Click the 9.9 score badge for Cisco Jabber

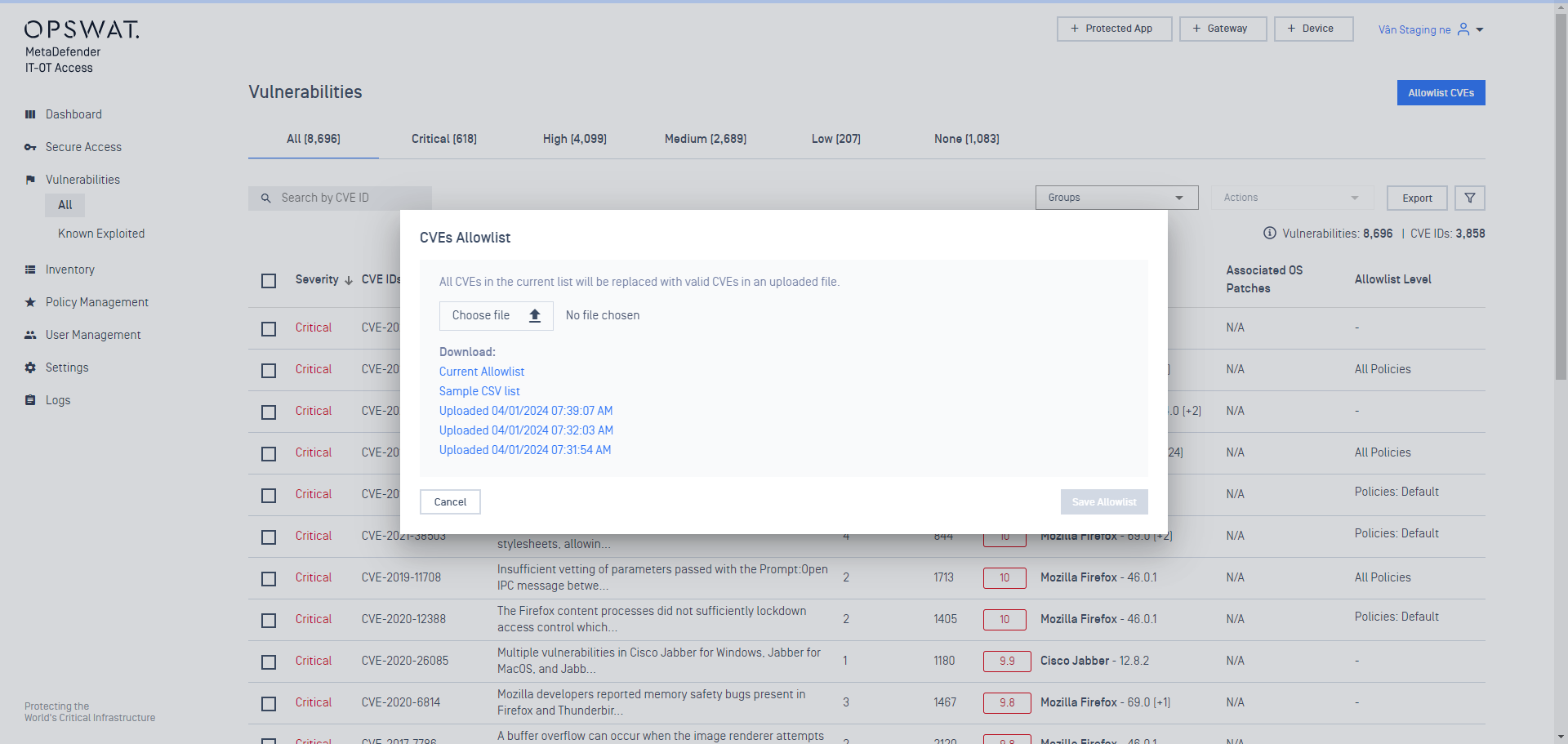[1007, 661]
